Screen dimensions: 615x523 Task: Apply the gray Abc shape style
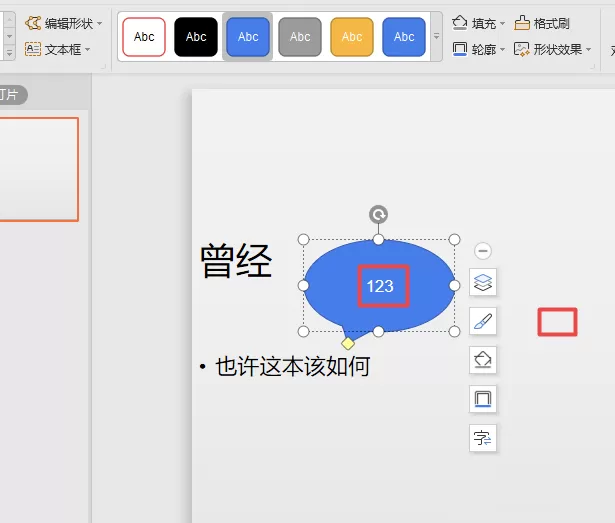point(300,37)
